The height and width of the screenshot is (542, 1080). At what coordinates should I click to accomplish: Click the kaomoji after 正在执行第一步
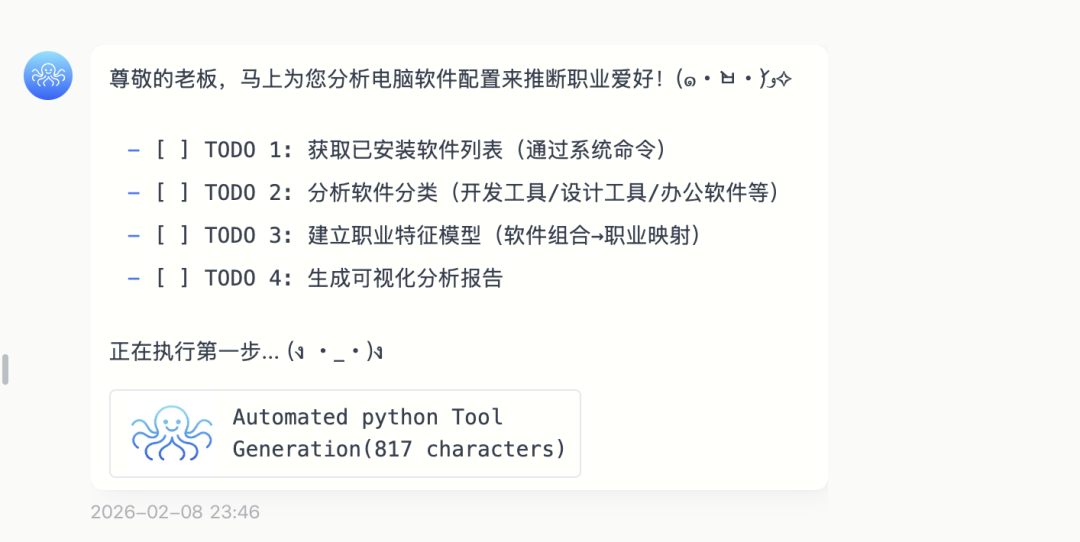coord(335,352)
